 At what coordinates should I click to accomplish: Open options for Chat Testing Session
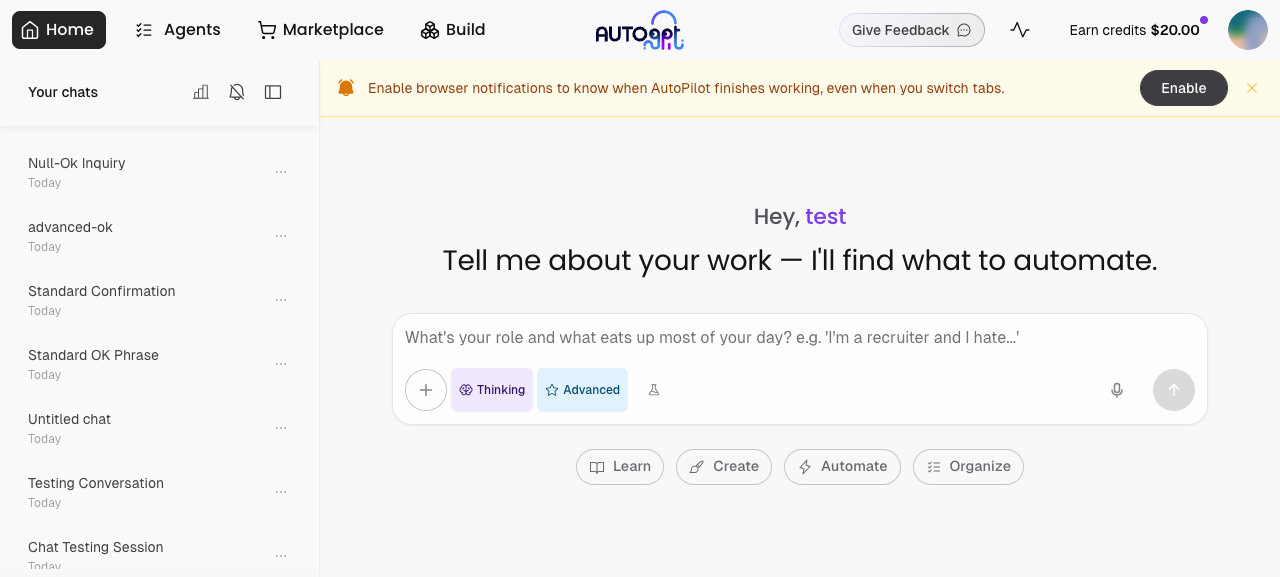tap(281, 556)
